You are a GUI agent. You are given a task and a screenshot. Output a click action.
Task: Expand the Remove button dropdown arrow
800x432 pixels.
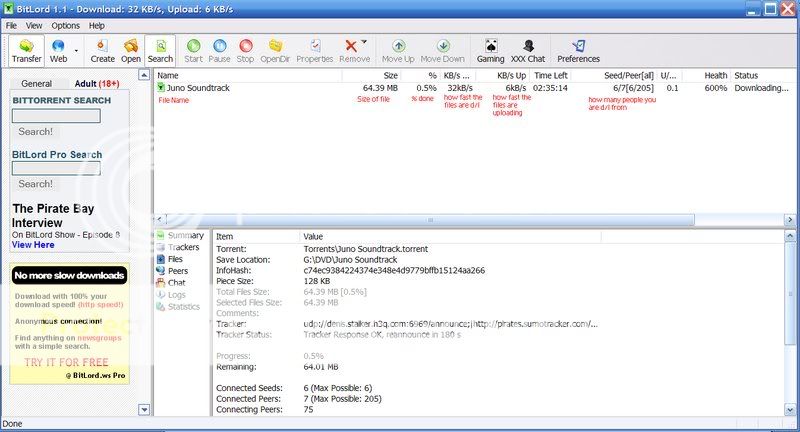pos(364,41)
